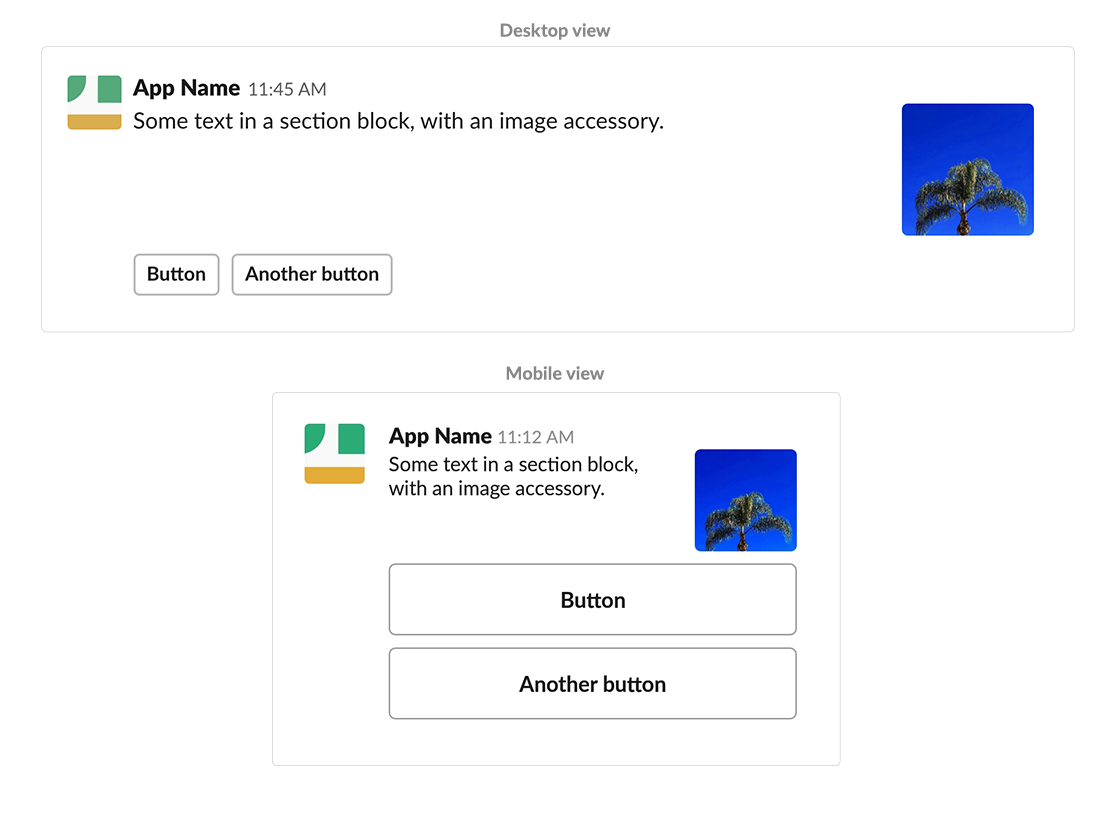Click the 11:45 AM timestamp
Viewport: 1112px width, 834px height.
click(287, 89)
